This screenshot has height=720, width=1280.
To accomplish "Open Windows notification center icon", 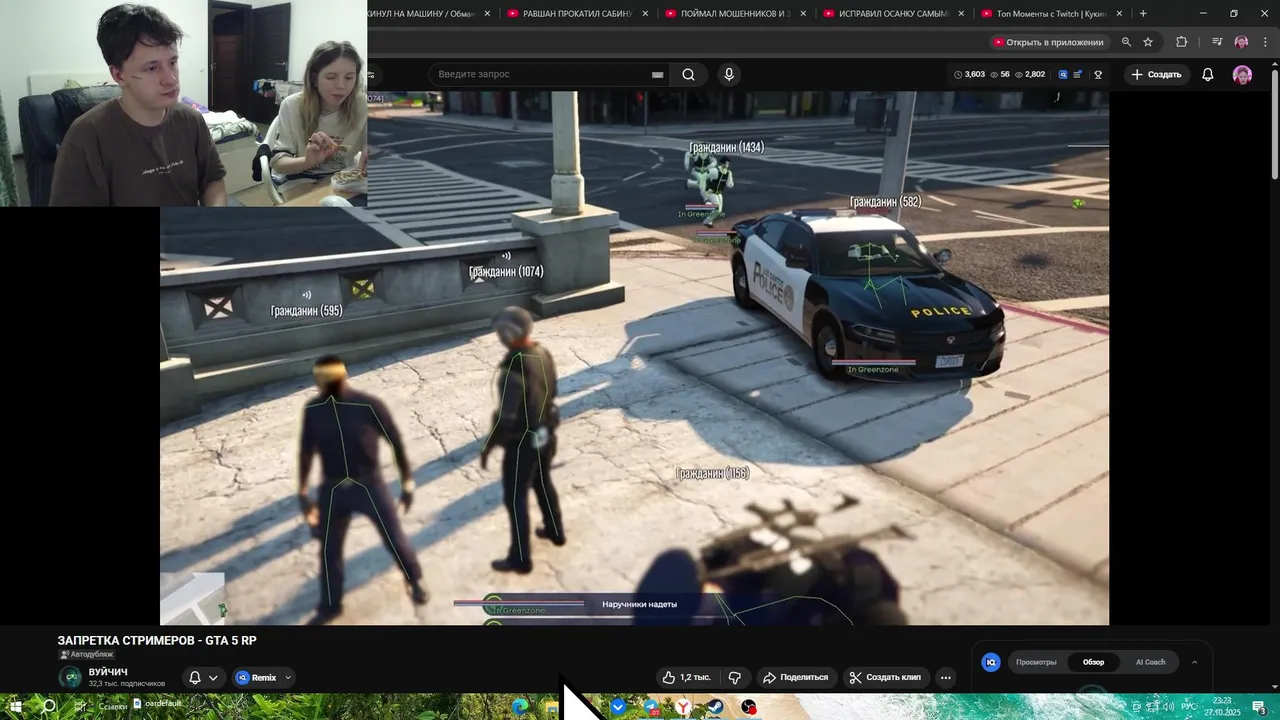I will (1259, 707).
